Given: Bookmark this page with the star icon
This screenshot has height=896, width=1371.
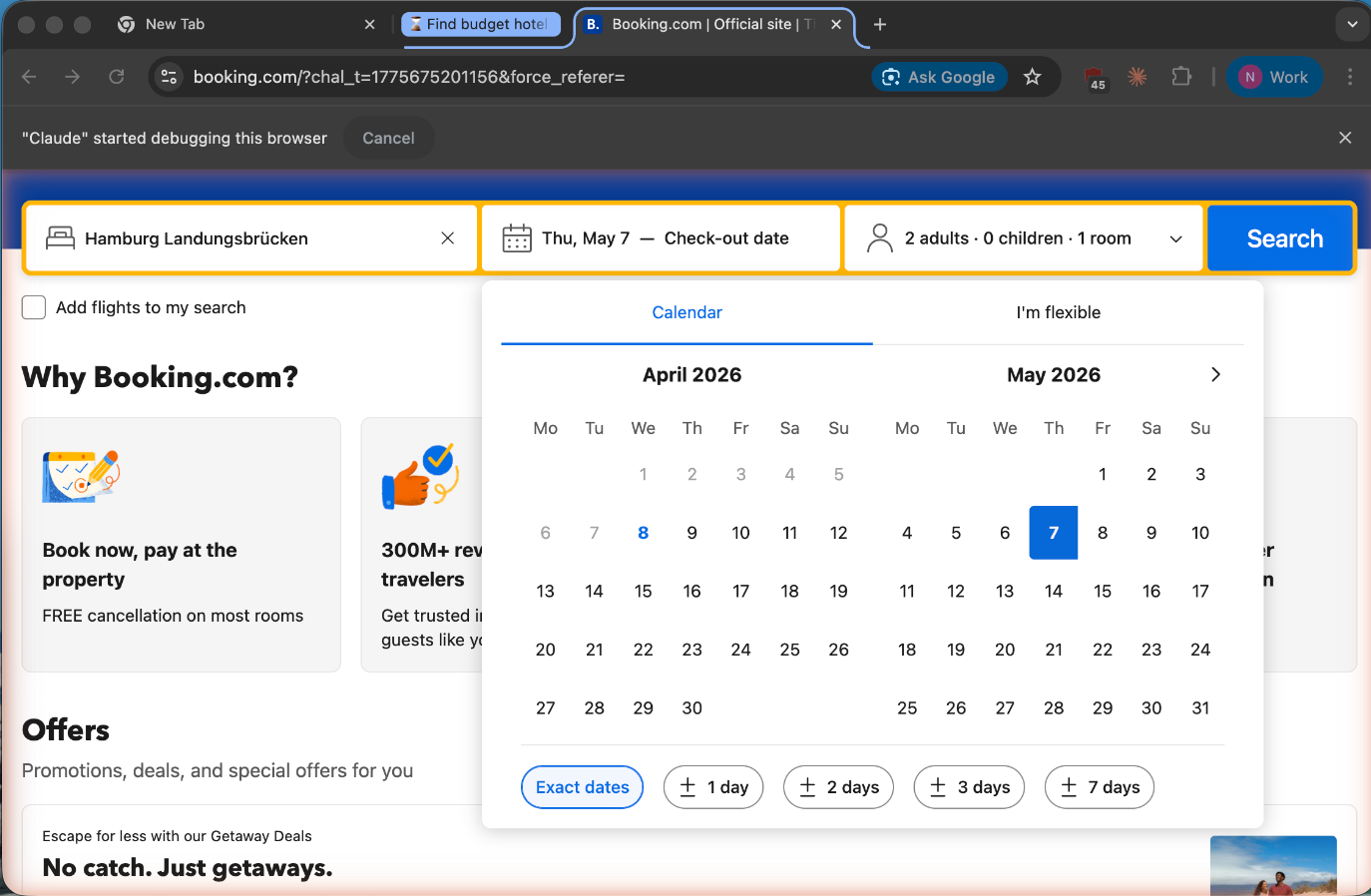Looking at the screenshot, I should [1033, 77].
